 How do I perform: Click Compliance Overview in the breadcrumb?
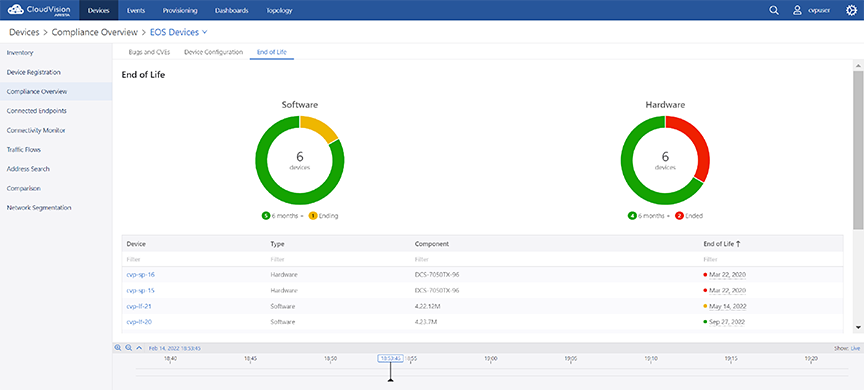pyautogui.click(x=95, y=32)
